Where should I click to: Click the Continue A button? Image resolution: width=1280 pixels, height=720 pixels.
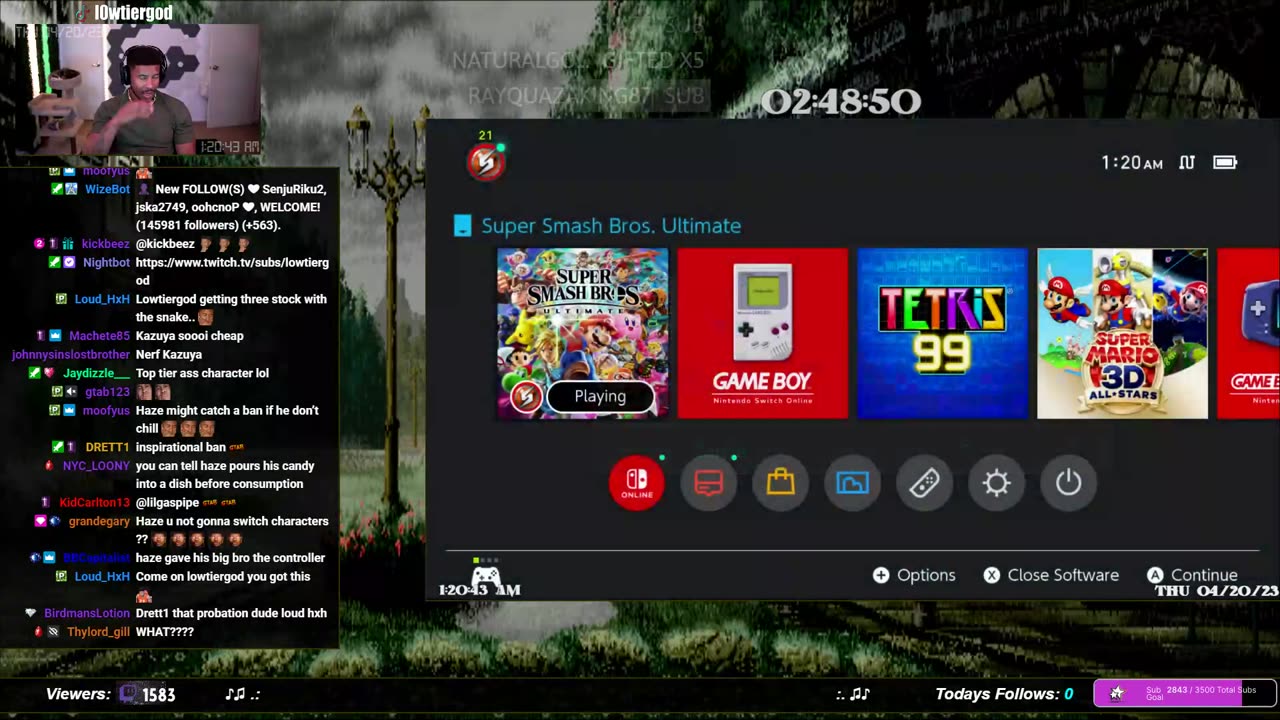pyautogui.click(x=1192, y=575)
